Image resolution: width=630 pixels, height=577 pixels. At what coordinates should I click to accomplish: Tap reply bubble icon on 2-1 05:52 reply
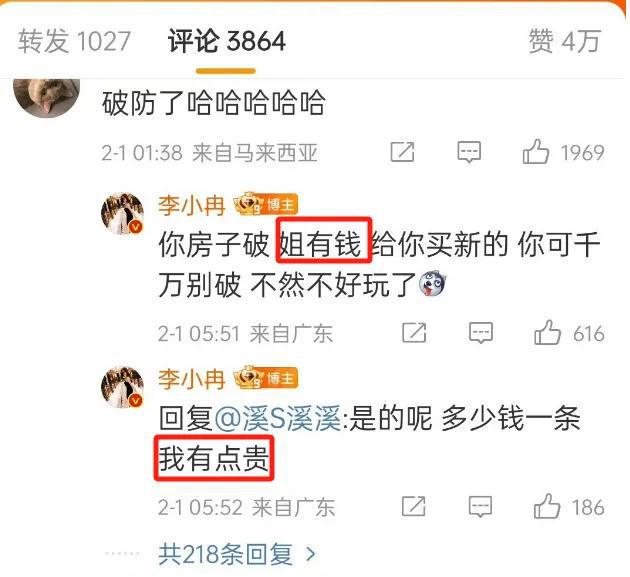click(x=480, y=506)
